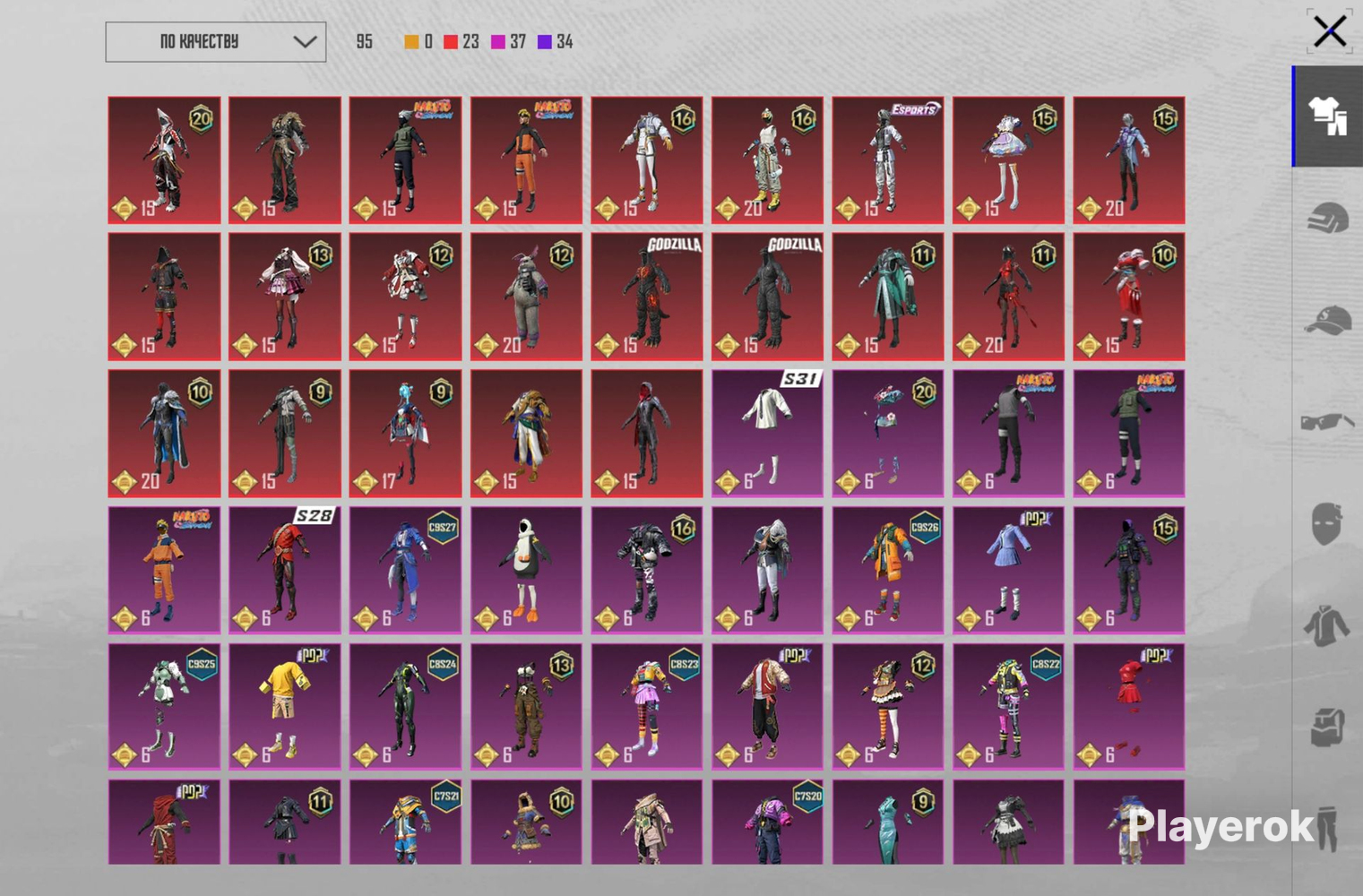Screen dimensions: 1363x896
Task: Select the C8S24 black-green bodysuit
Action: pos(406,707)
